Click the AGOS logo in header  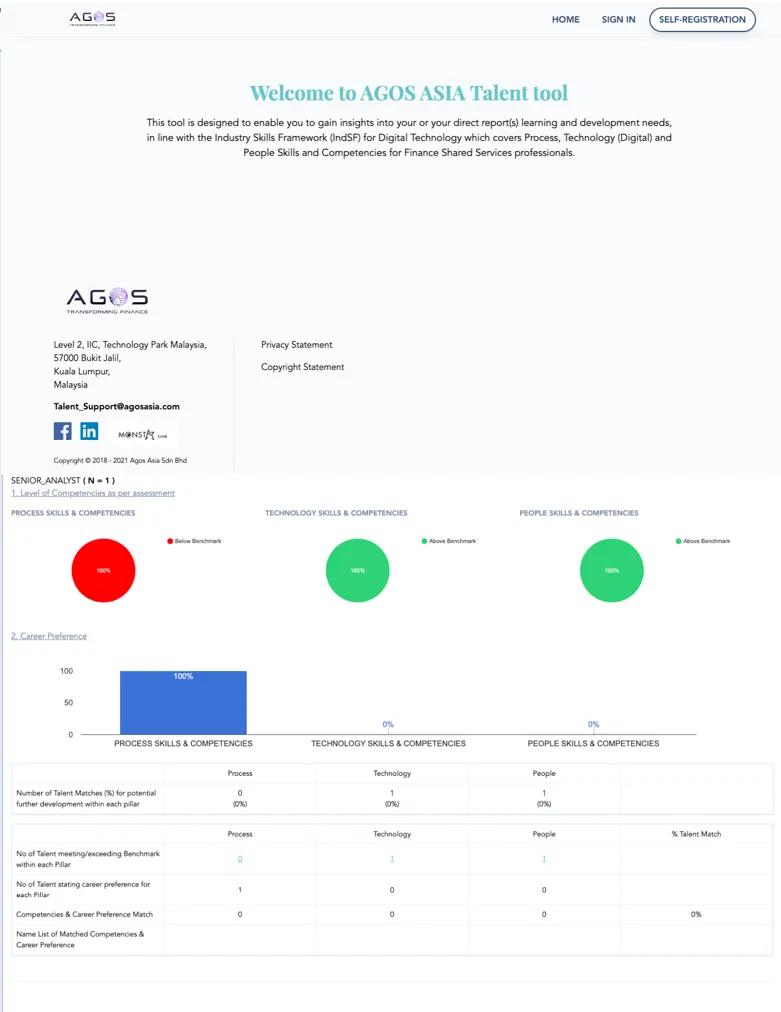click(x=92, y=18)
